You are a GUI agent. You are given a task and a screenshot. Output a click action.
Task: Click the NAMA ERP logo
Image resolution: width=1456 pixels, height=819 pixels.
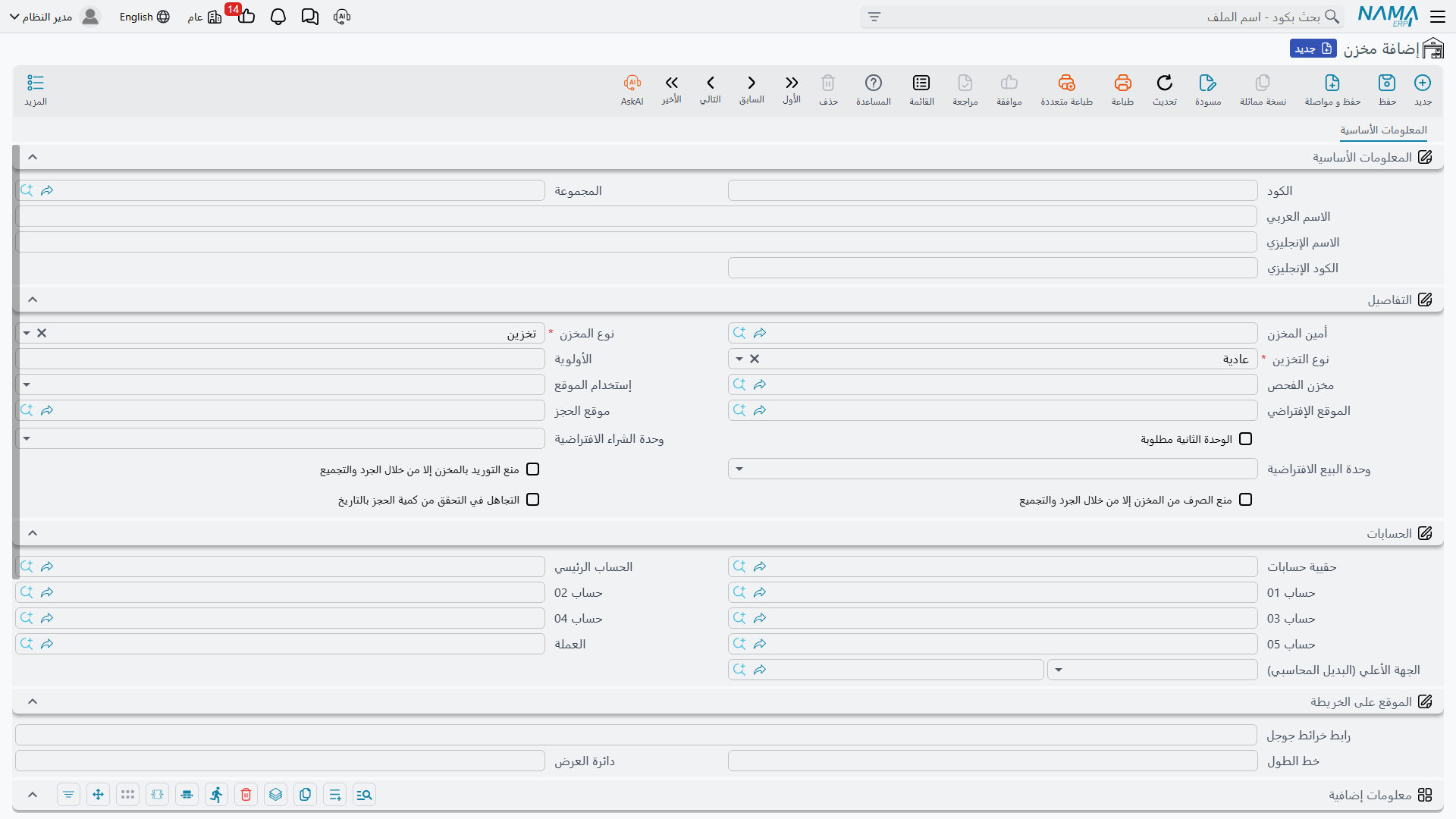[1388, 17]
